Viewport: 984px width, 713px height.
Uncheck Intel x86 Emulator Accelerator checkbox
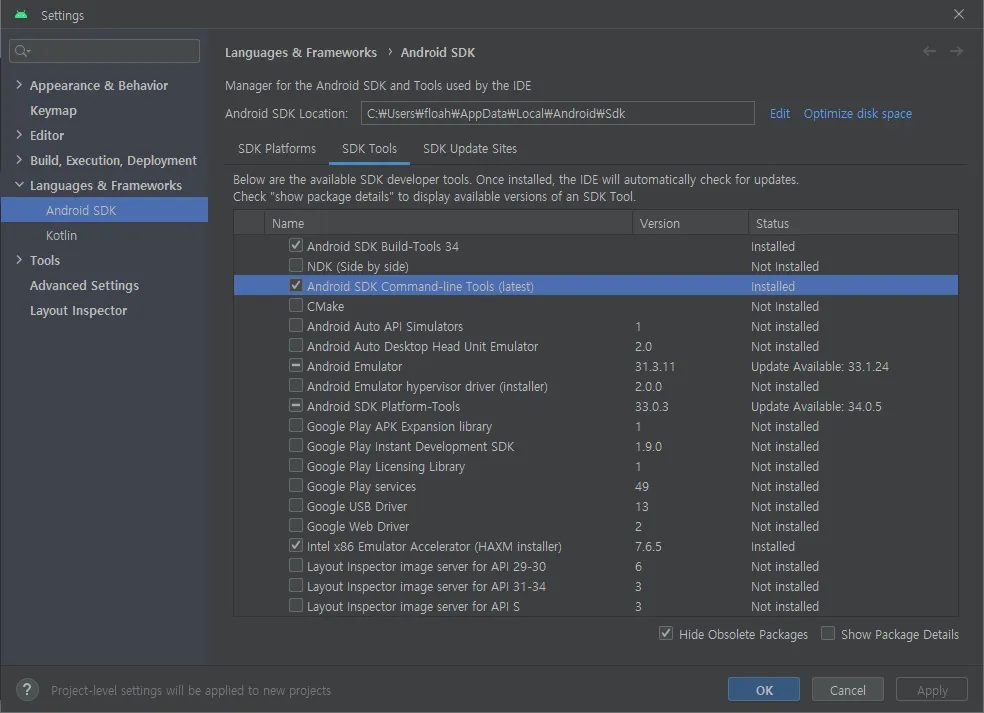click(296, 546)
